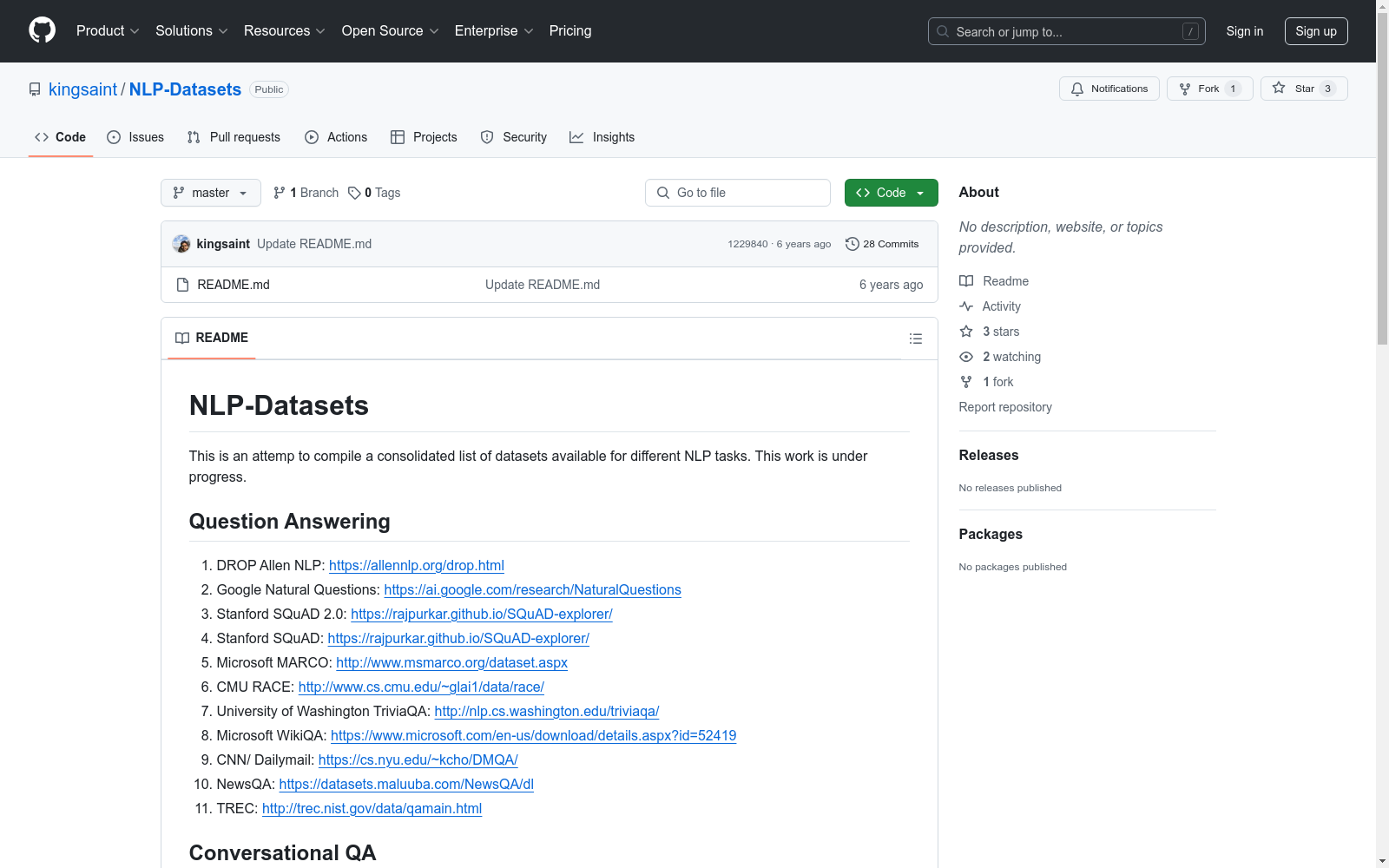Viewport: 1389px width, 868px height.
Task: Click the fork icon in Fork button
Action: pyautogui.click(x=1185, y=89)
